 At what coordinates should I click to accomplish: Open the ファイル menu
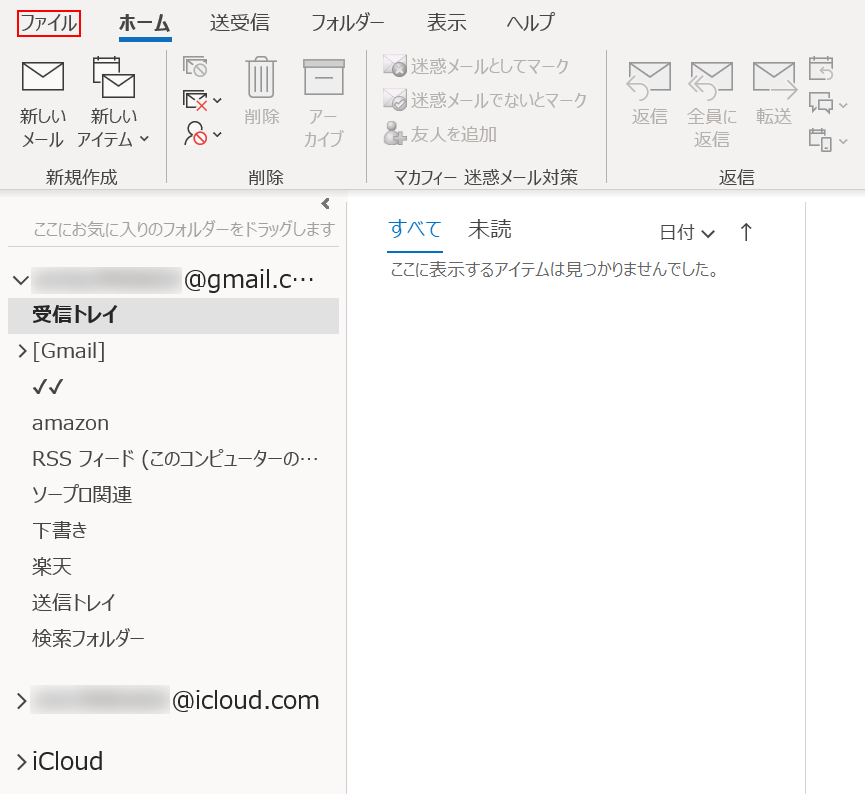[x=49, y=22]
